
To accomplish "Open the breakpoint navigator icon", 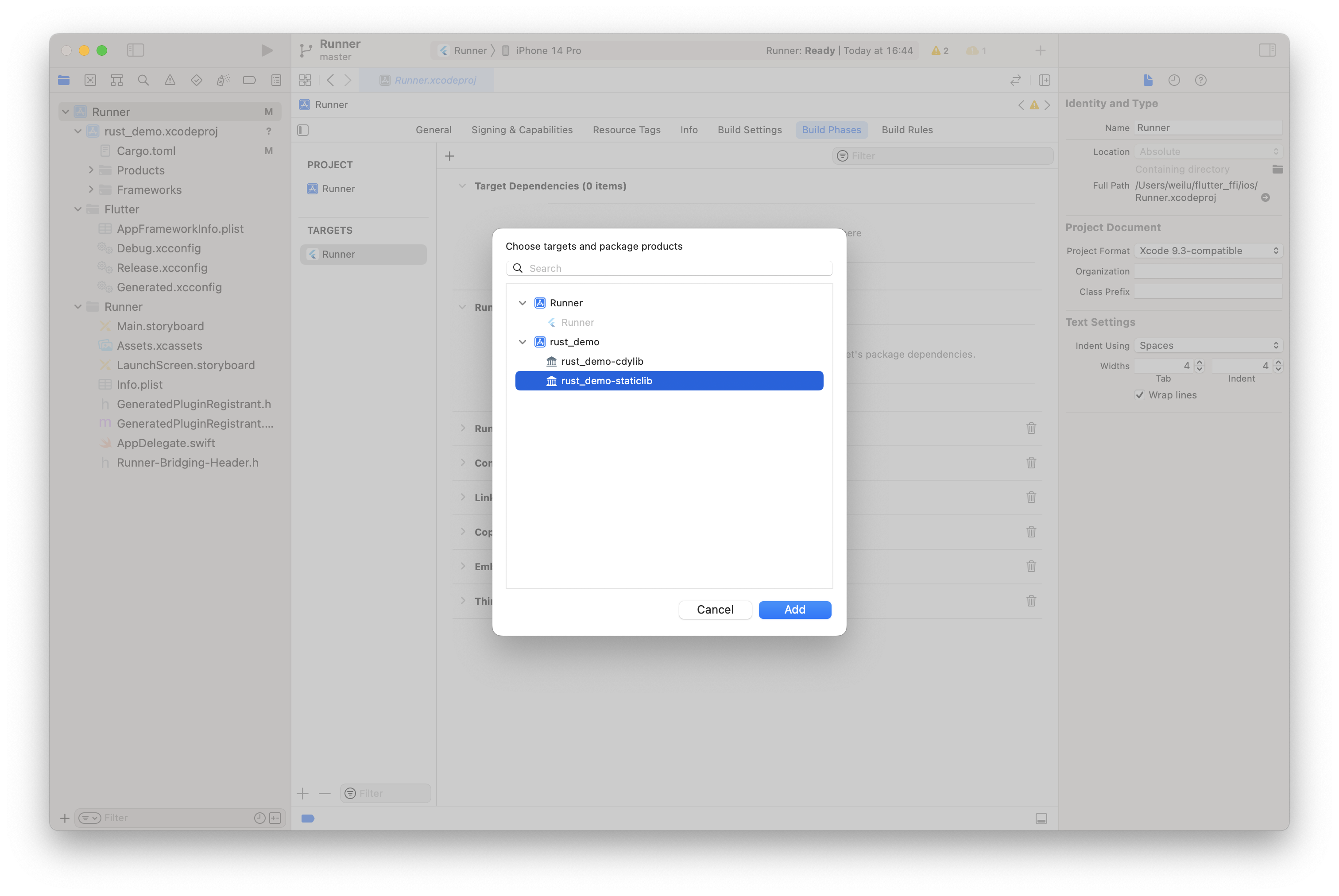I will 249,80.
